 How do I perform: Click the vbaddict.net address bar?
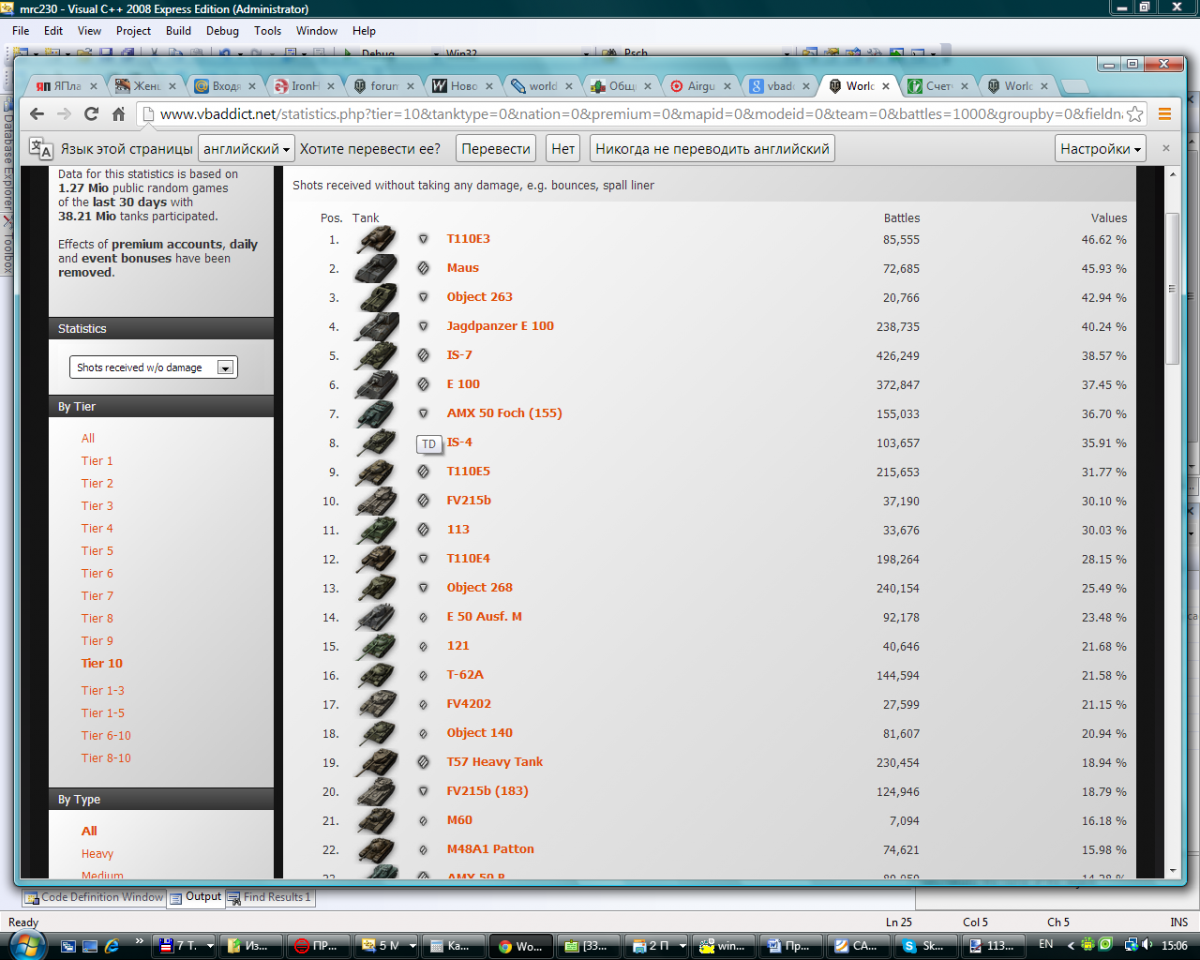(640, 114)
